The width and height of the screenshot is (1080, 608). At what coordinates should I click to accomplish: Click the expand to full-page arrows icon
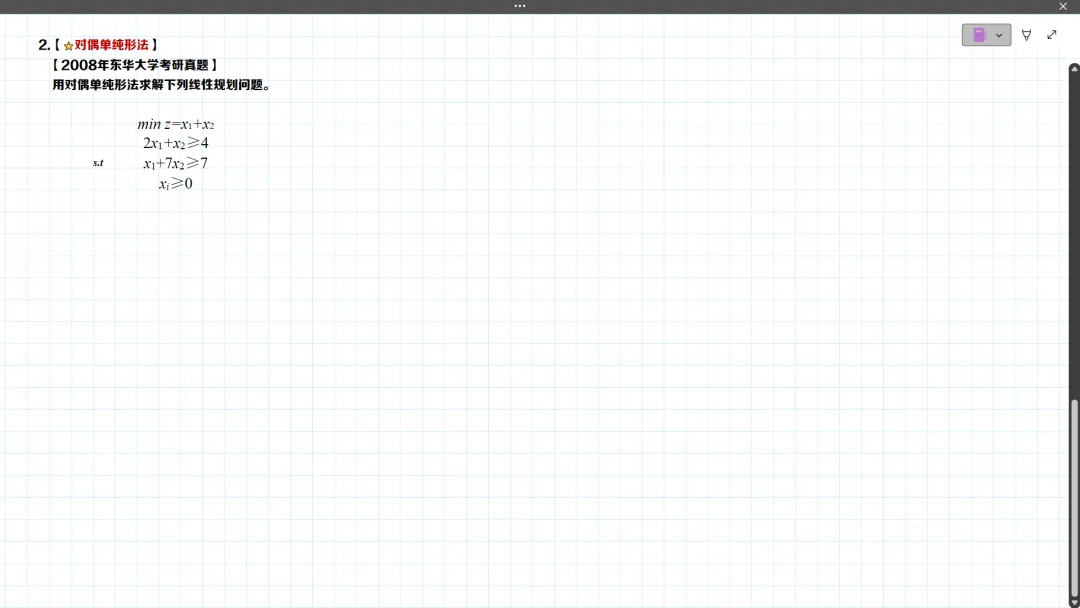pos(1052,34)
